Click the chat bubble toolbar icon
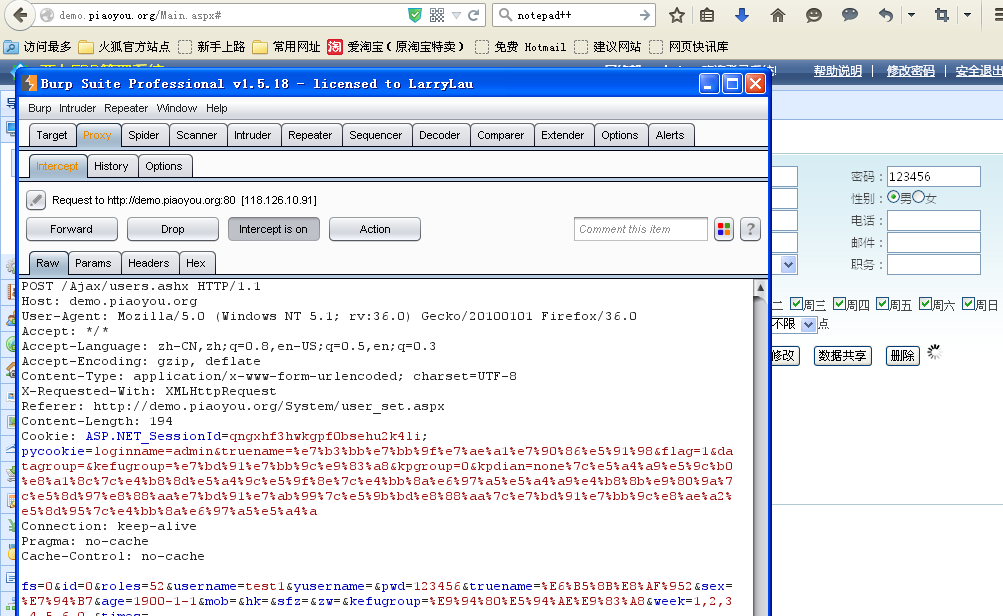Screen dimensions: 1003x616 click(x=849, y=14)
